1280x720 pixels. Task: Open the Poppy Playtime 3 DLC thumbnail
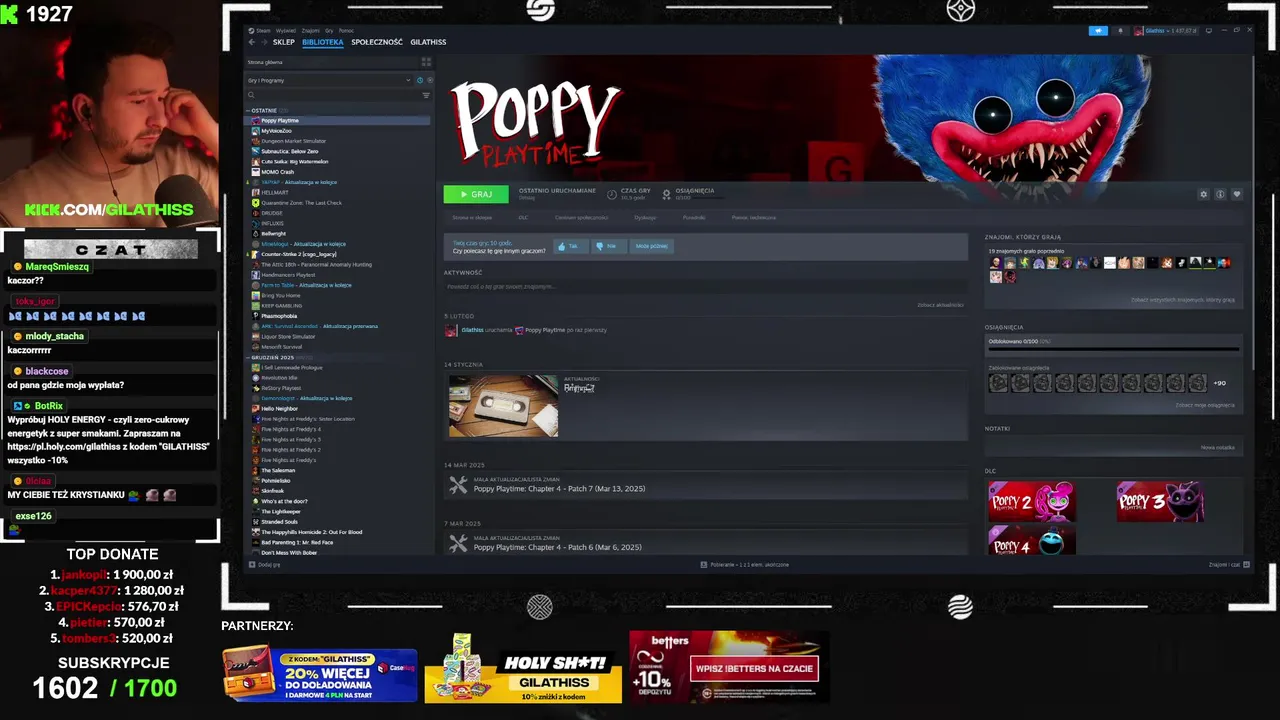point(1160,501)
